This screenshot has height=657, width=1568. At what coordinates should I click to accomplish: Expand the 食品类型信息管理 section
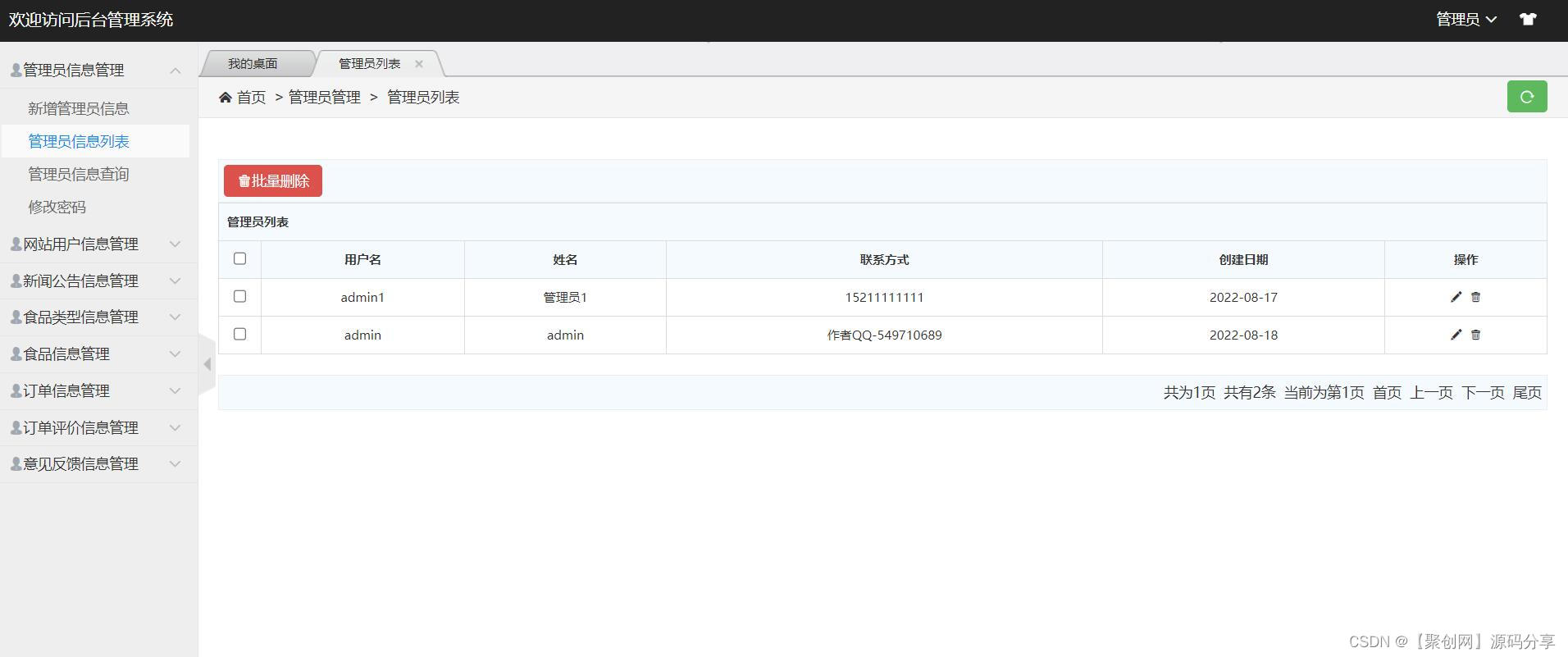coord(98,317)
